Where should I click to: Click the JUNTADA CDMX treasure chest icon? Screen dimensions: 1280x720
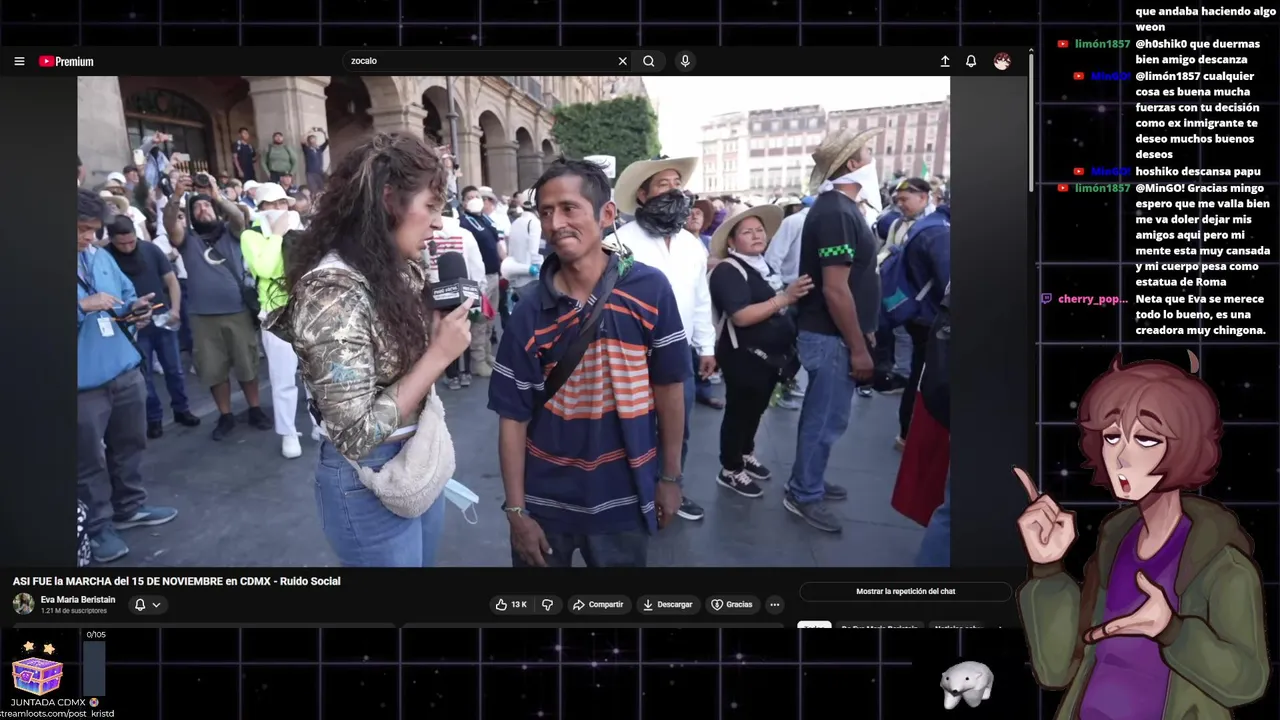(37, 668)
